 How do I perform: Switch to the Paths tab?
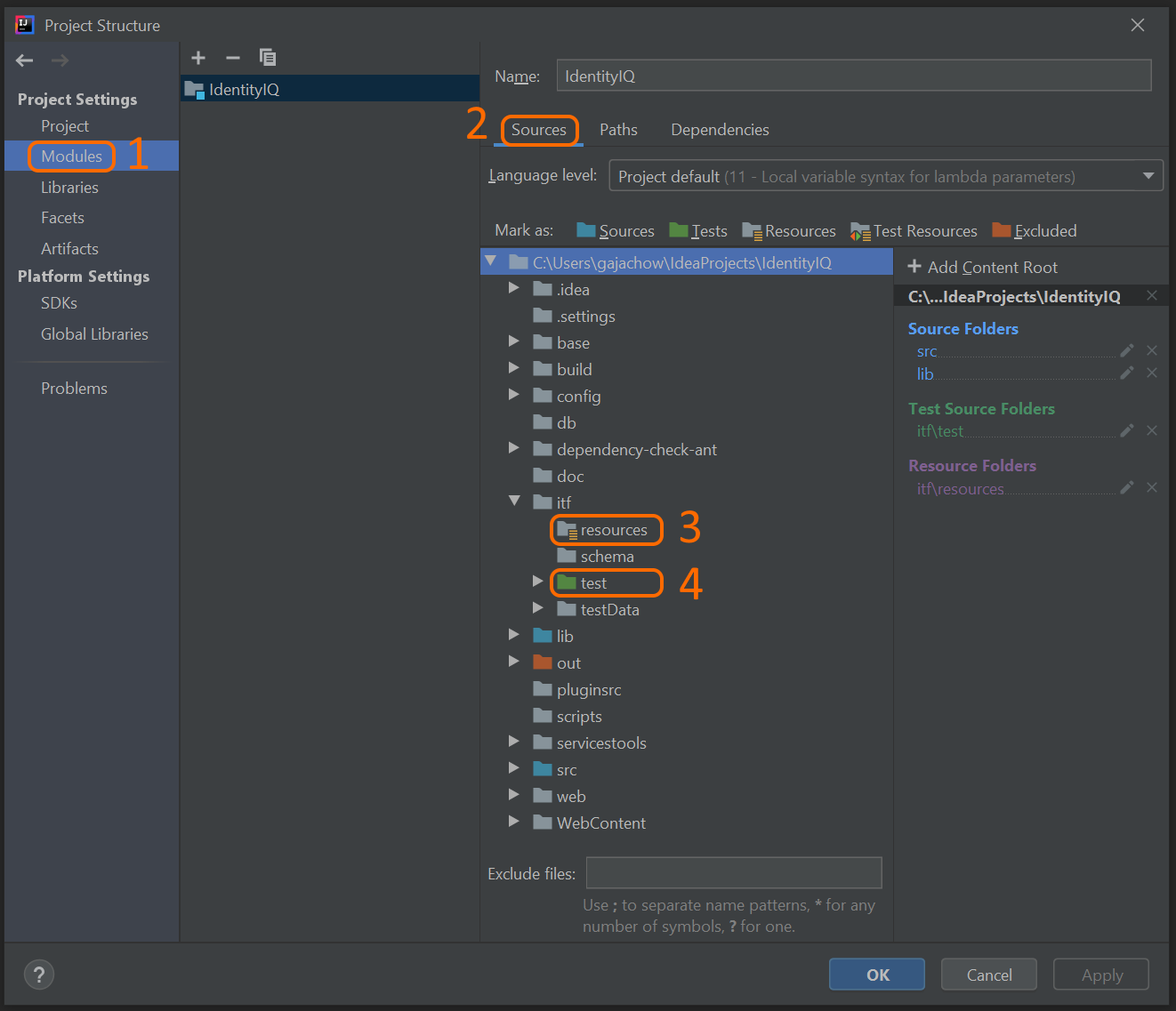tap(618, 130)
